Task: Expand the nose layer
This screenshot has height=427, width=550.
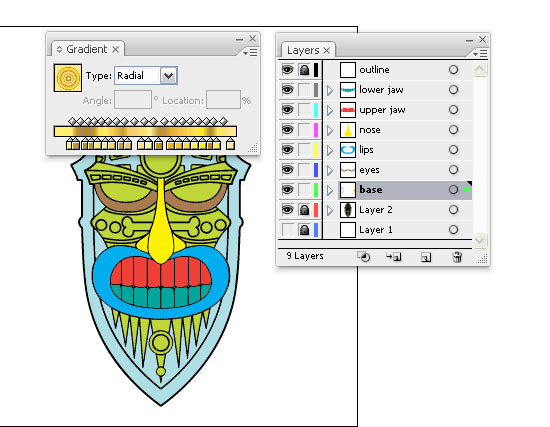Action: pos(330,130)
